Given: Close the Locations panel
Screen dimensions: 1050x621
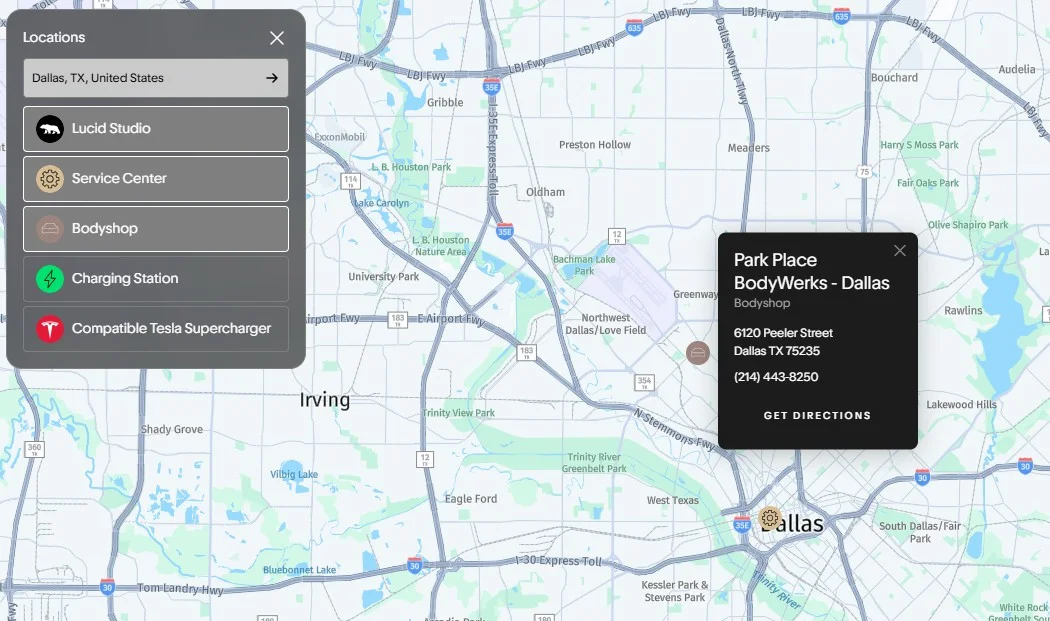Looking at the screenshot, I should pyautogui.click(x=277, y=38).
